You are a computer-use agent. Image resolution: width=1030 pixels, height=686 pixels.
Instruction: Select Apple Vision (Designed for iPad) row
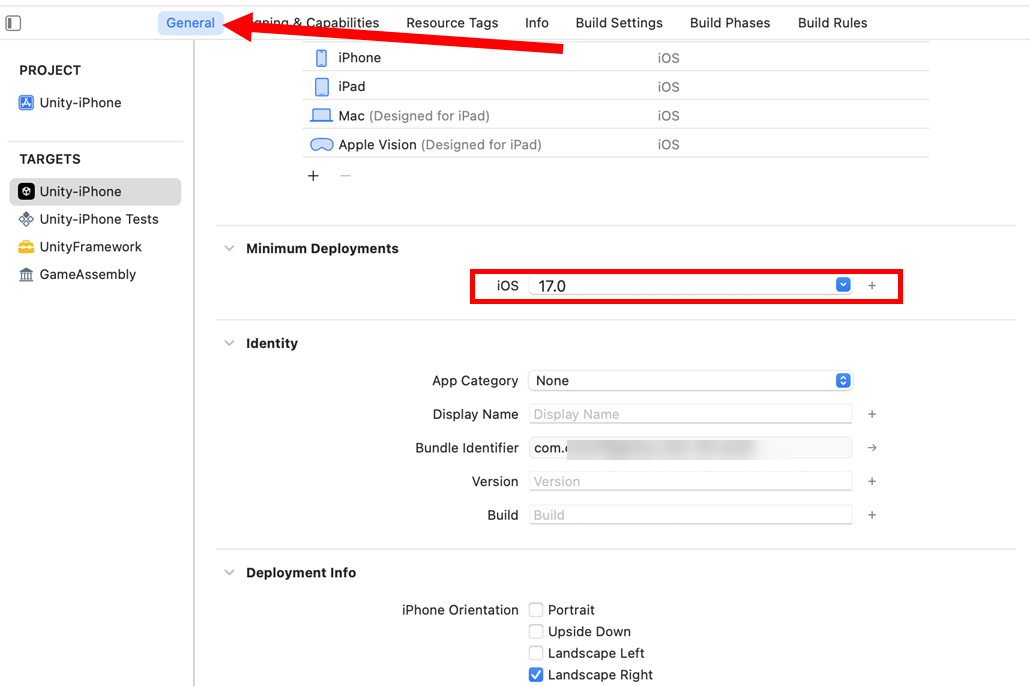tap(616, 145)
